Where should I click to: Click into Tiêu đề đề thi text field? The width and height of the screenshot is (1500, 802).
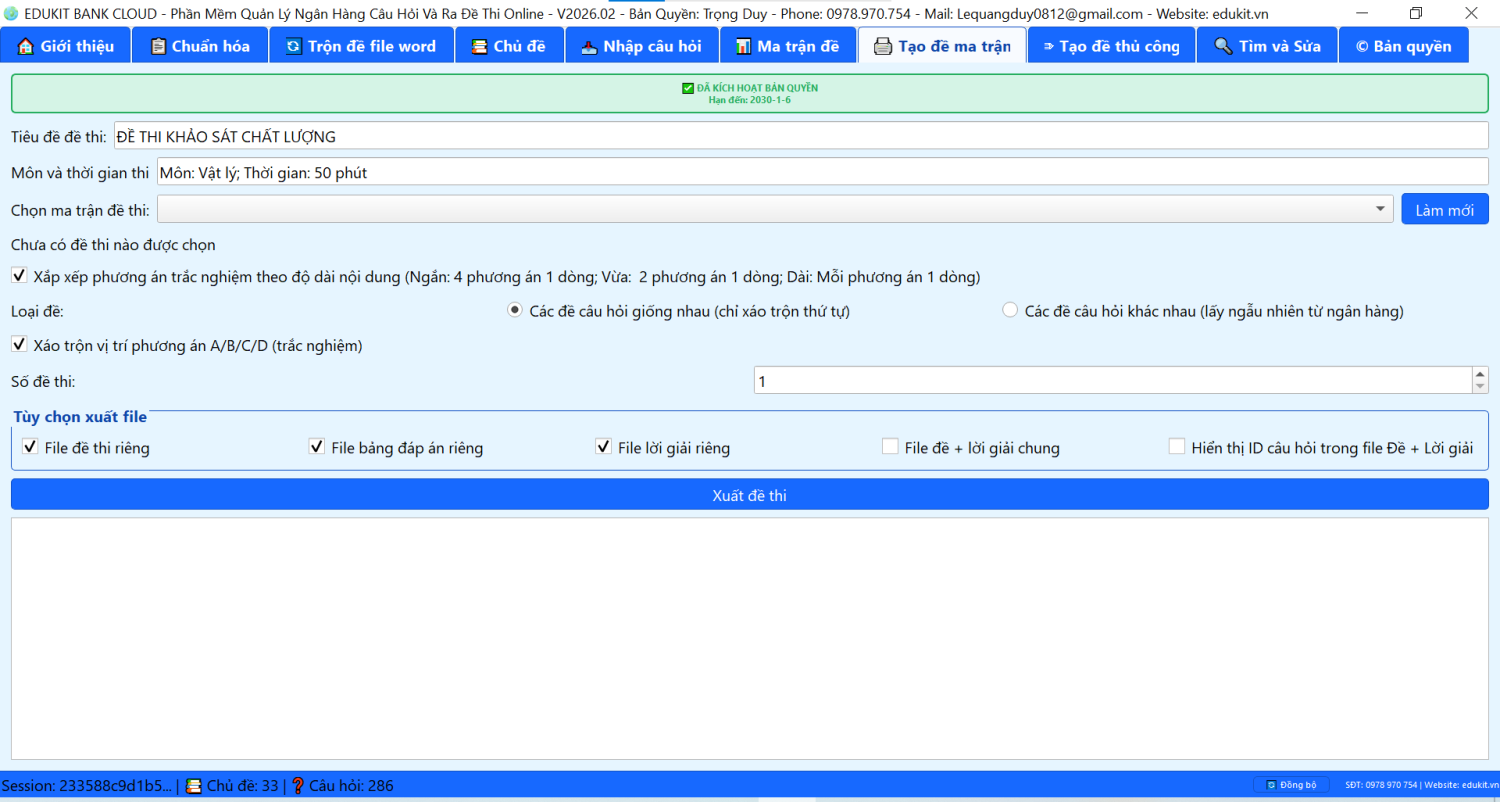pyautogui.click(x=800, y=136)
